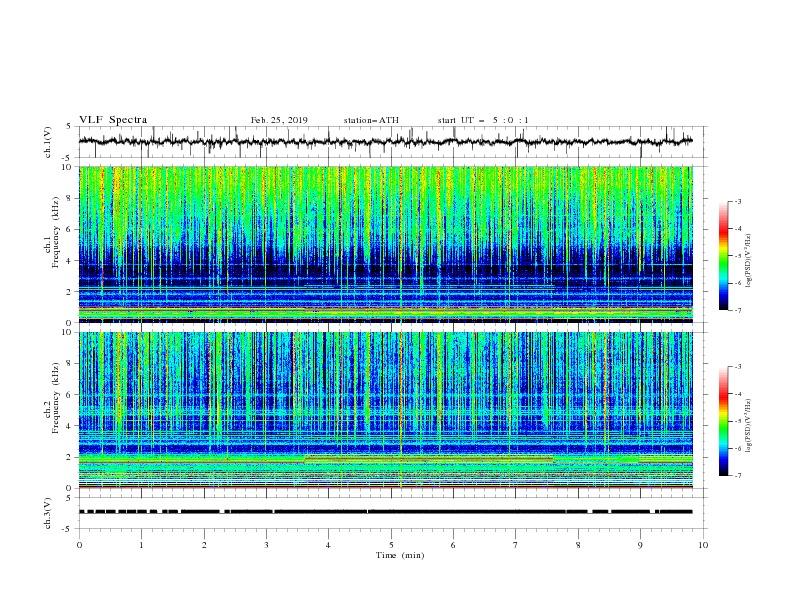Click the "Time (min)" axis title
This screenshot has width=792, height=612.
[x=400, y=555]
